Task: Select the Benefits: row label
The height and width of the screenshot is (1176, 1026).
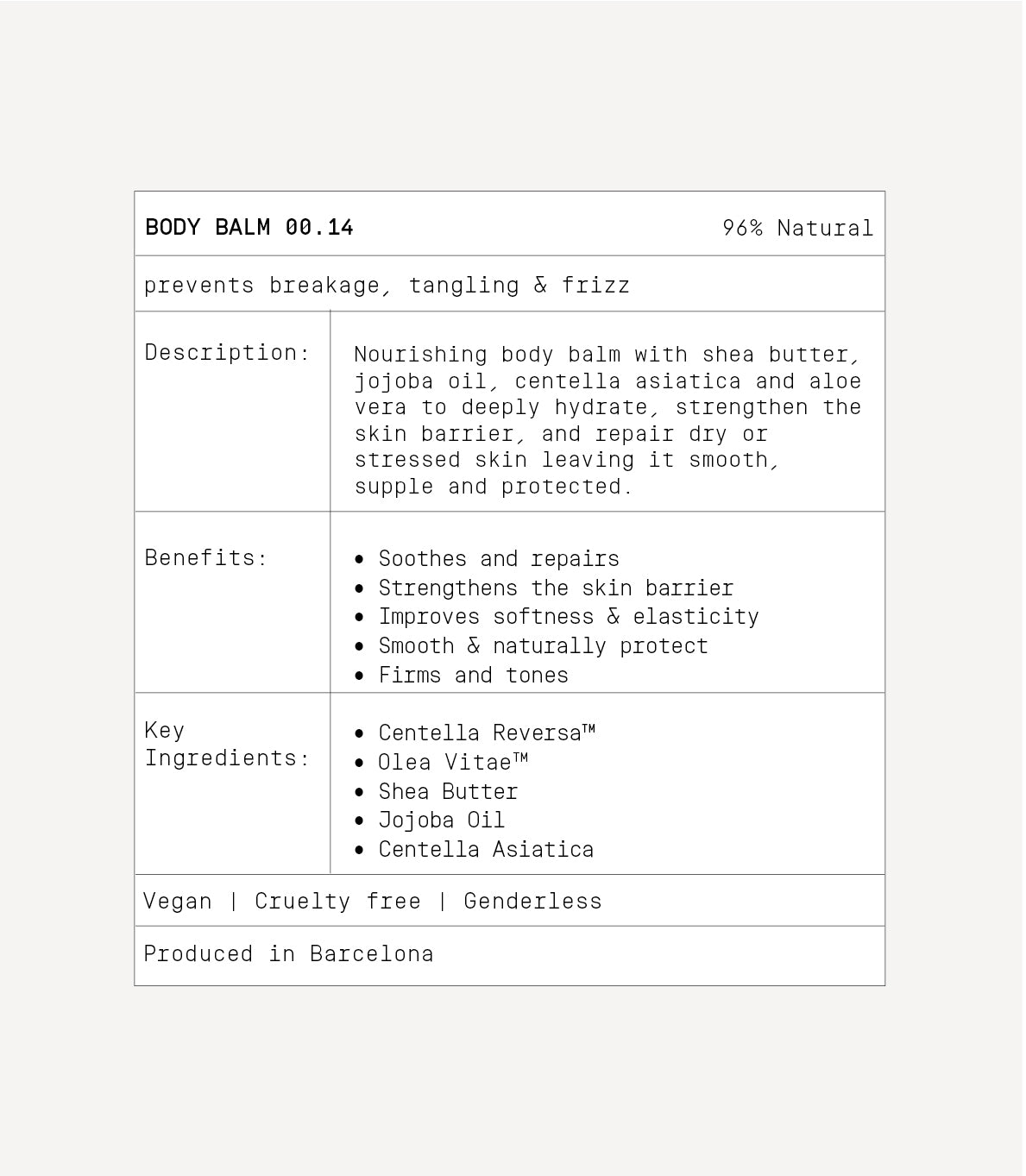Action: pyautogui.click(x=206, y=557)
